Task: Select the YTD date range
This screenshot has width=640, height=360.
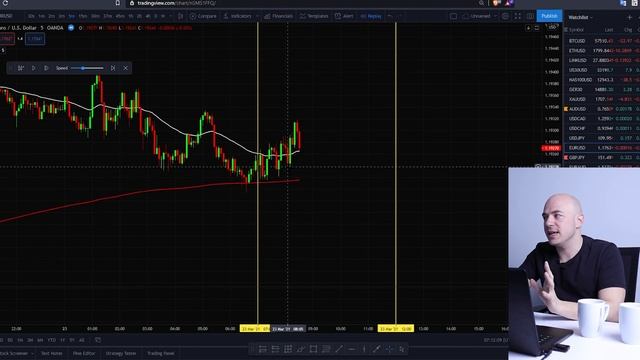Action: click(51, 340)
